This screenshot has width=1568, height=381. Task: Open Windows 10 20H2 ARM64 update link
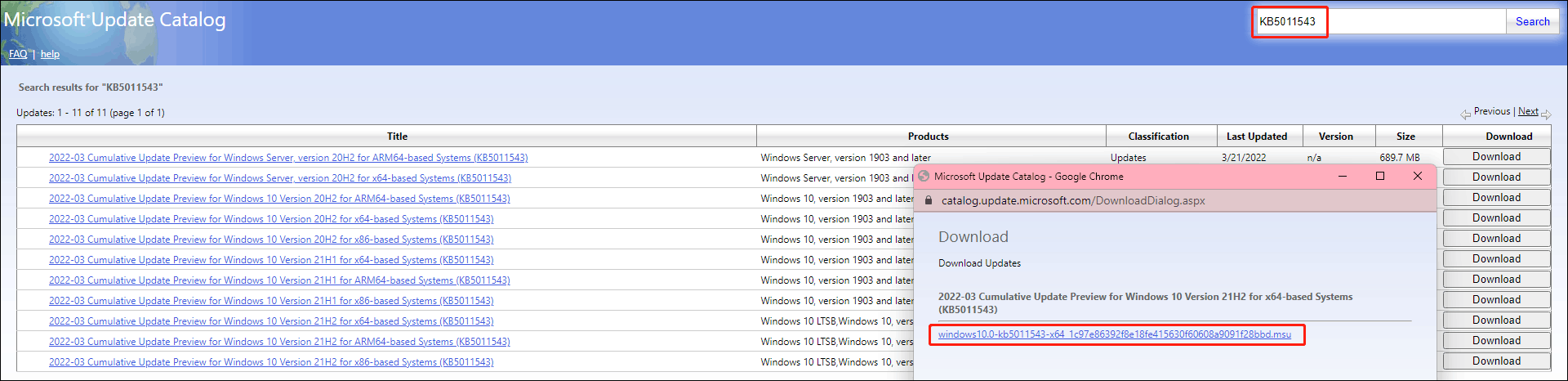(279, 199)
